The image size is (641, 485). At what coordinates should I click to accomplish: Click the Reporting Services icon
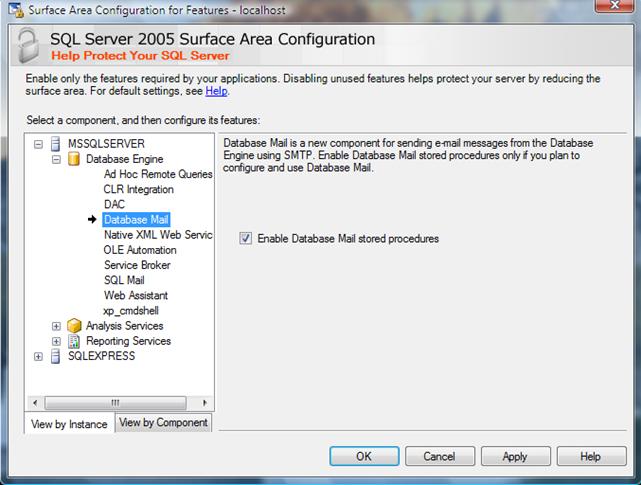(x=74, y=341)
